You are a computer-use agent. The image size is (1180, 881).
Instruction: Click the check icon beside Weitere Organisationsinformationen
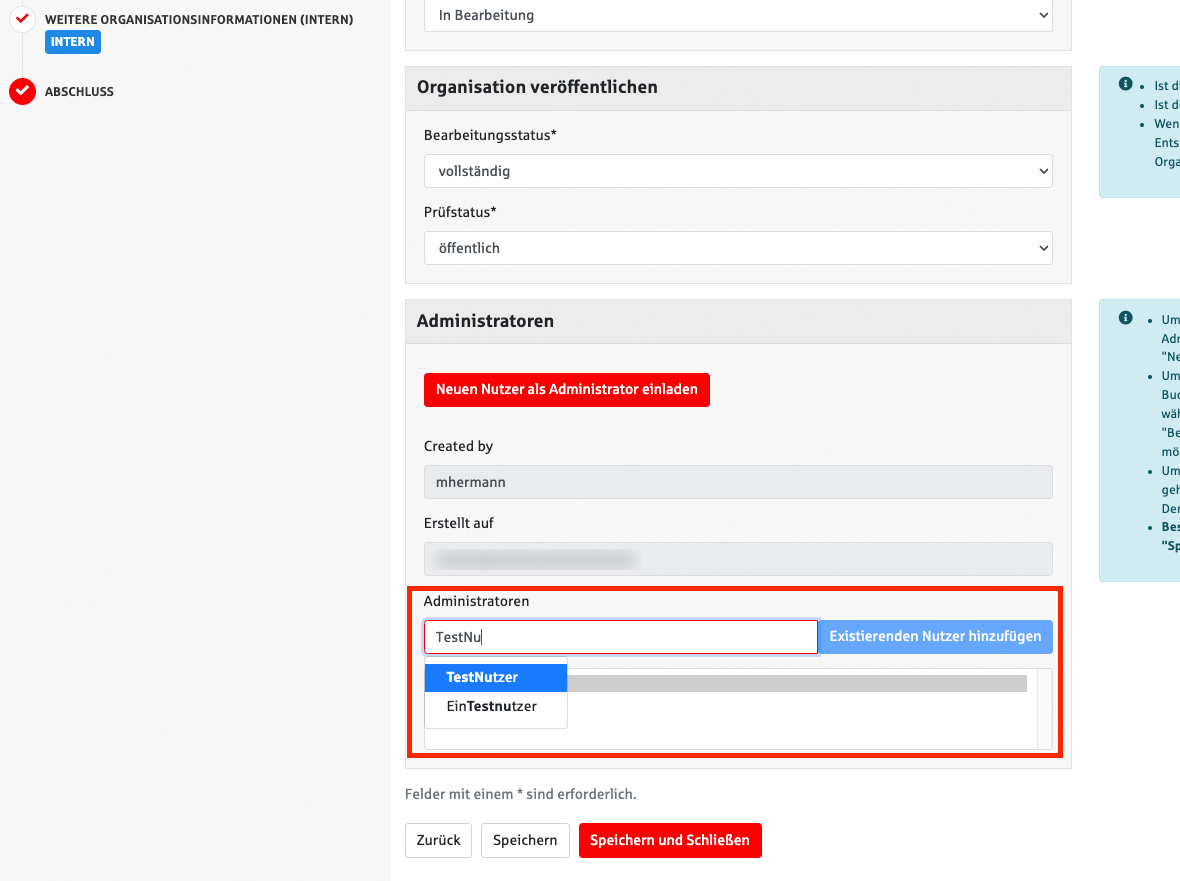pyautogui.click(x=22, y=19)
